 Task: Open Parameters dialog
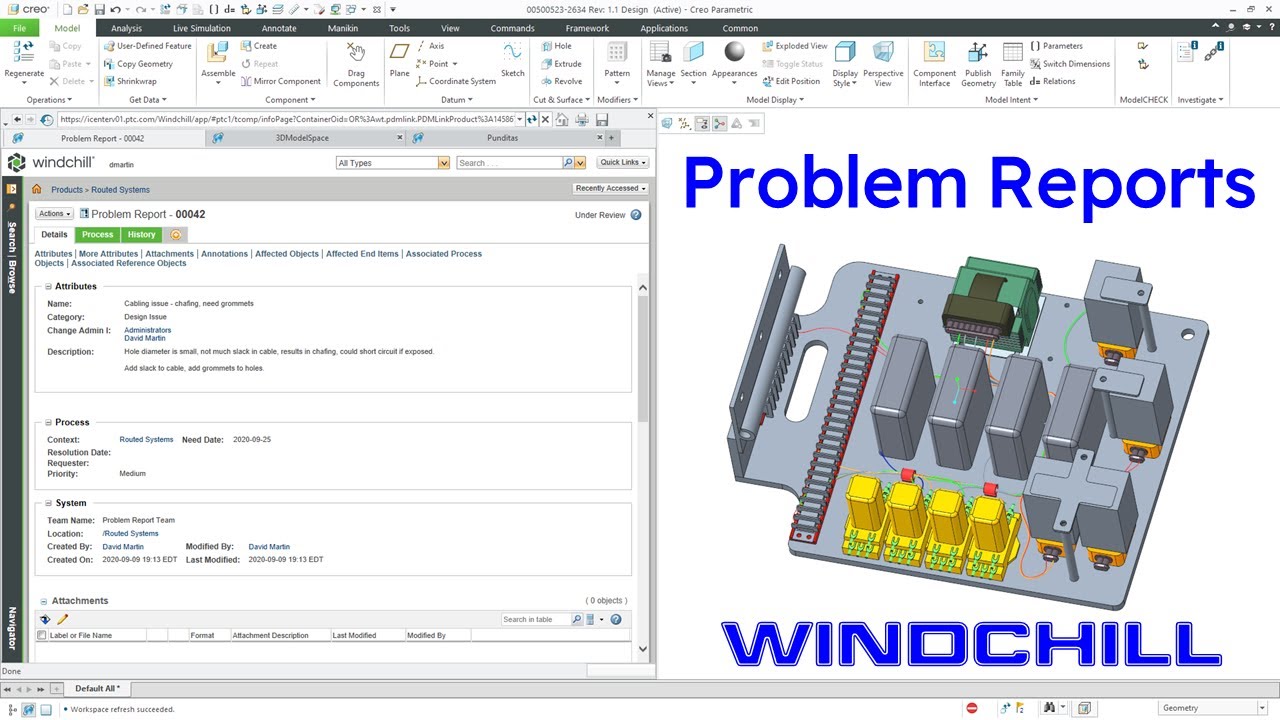point(1055,46)
